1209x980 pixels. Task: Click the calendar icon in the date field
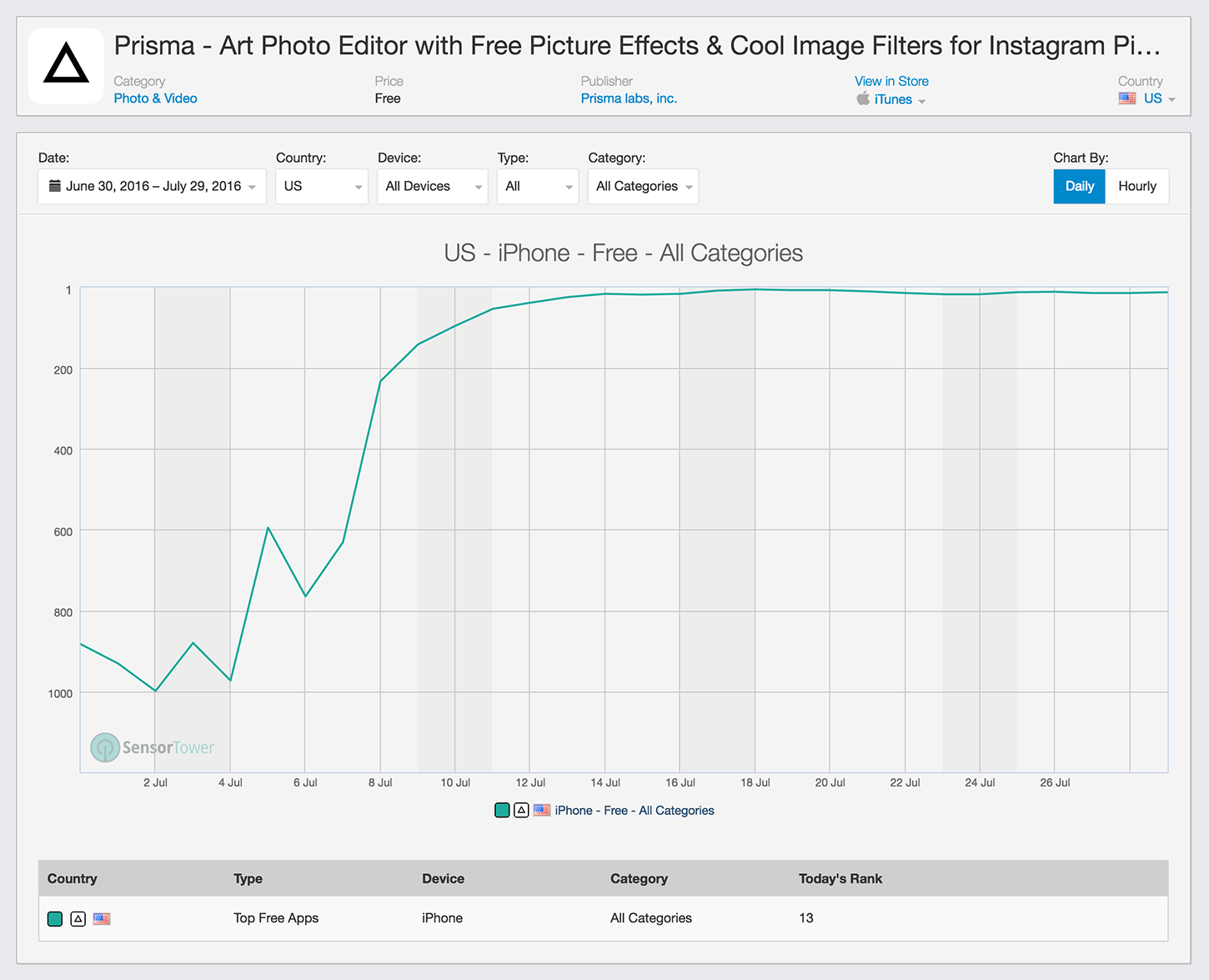[x=55, y=186]
